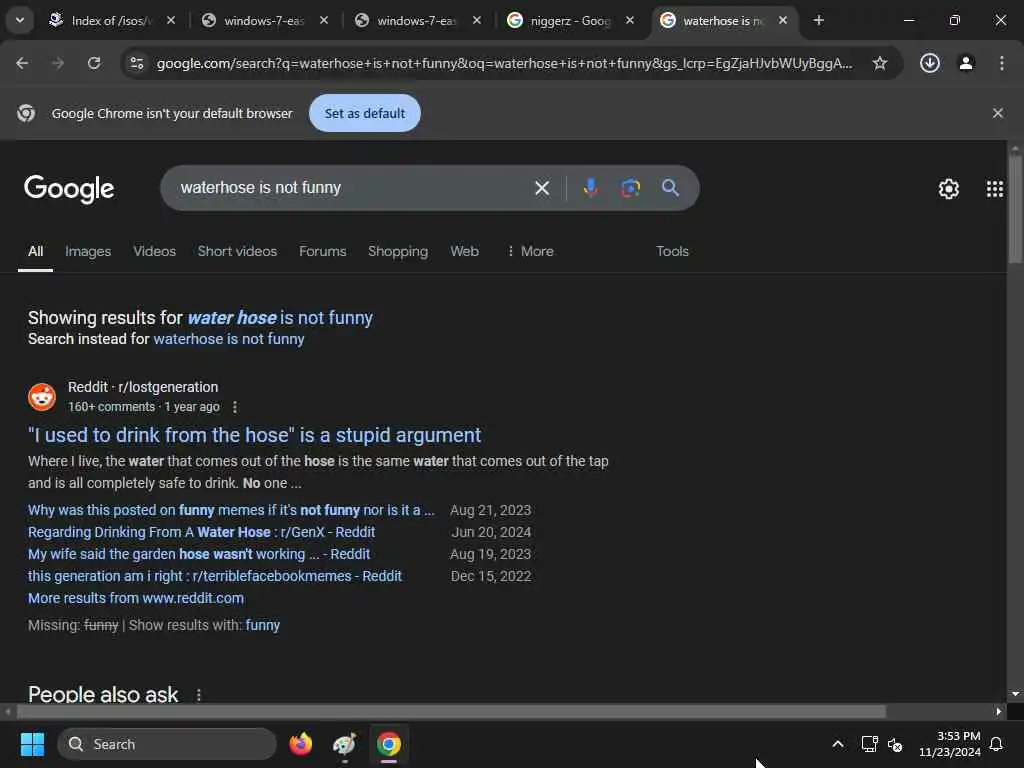
Task: Click the browser back arrow
Action: pos(22,63)
